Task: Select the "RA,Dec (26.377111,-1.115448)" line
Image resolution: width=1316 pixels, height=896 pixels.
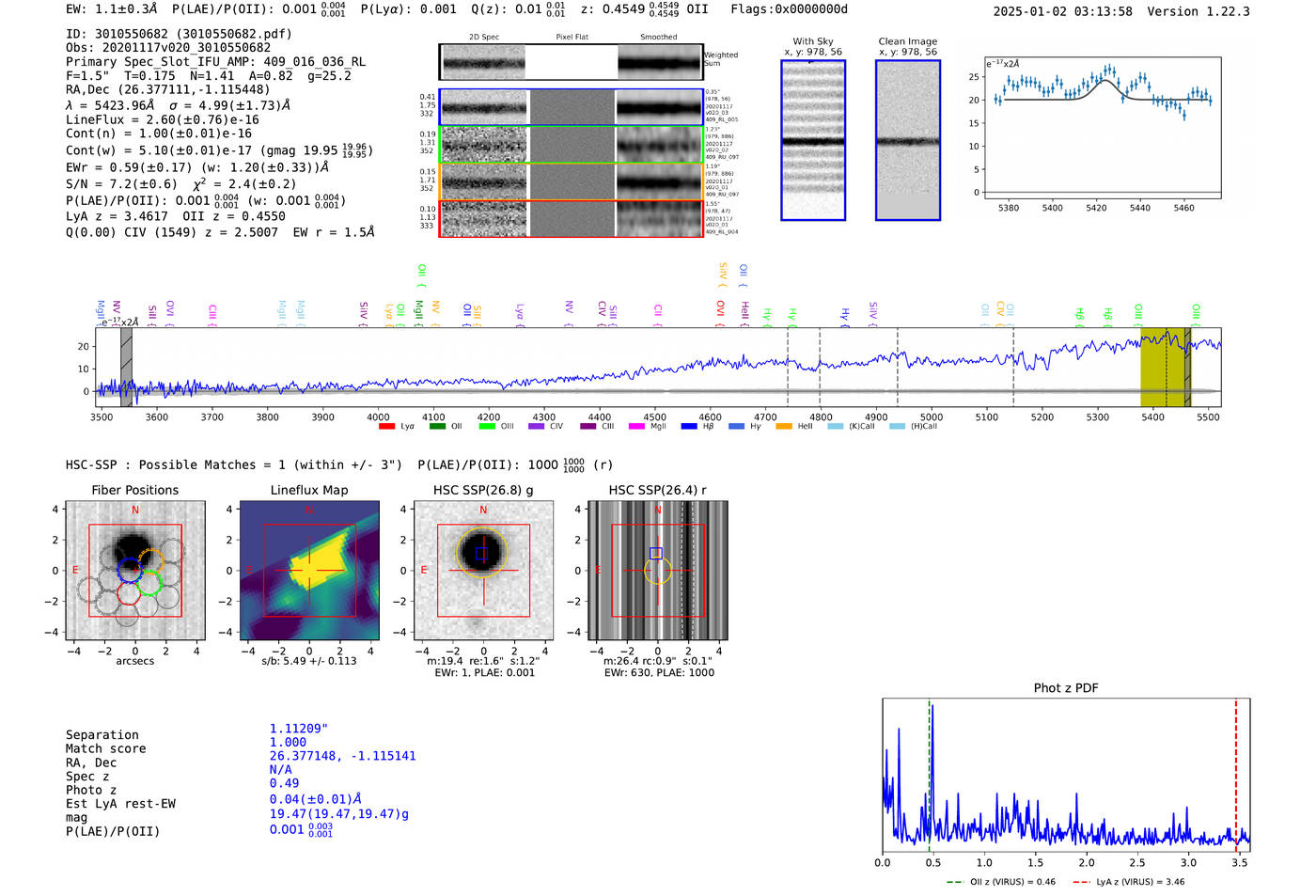Action: pyautogui.click(x=168, y=90)
